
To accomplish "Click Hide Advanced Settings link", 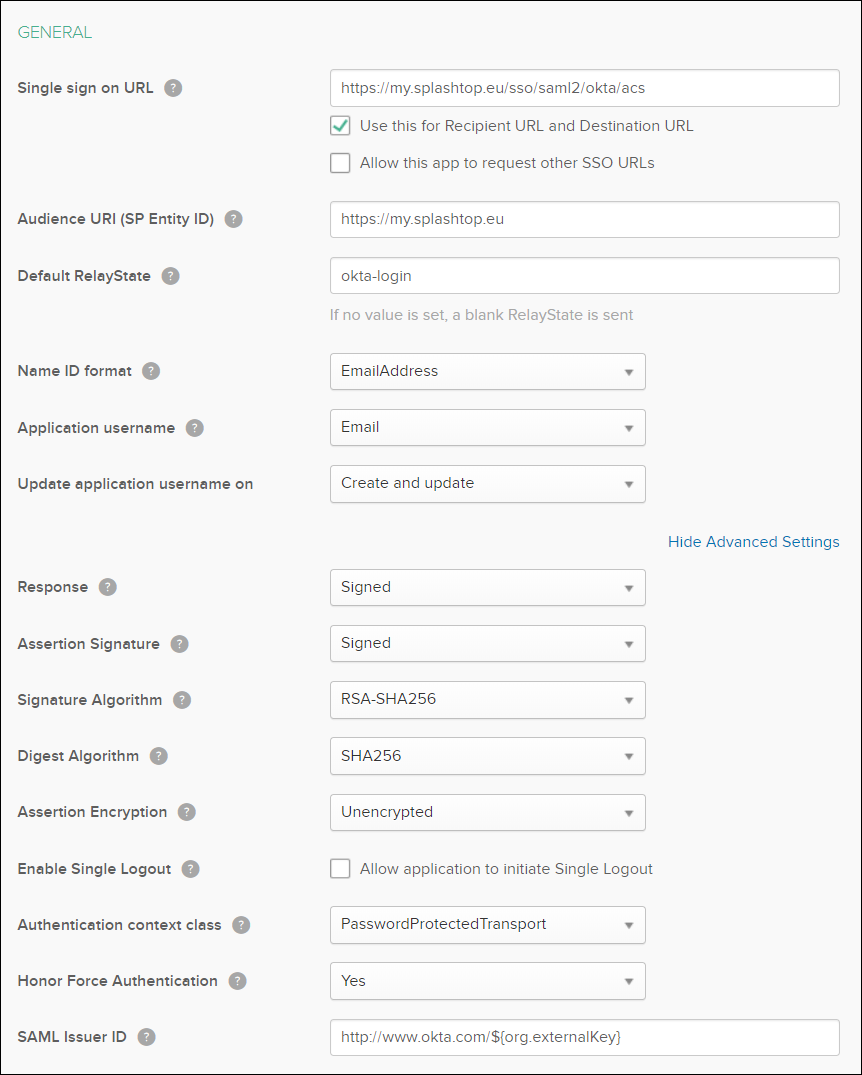I will click(754, 542).
